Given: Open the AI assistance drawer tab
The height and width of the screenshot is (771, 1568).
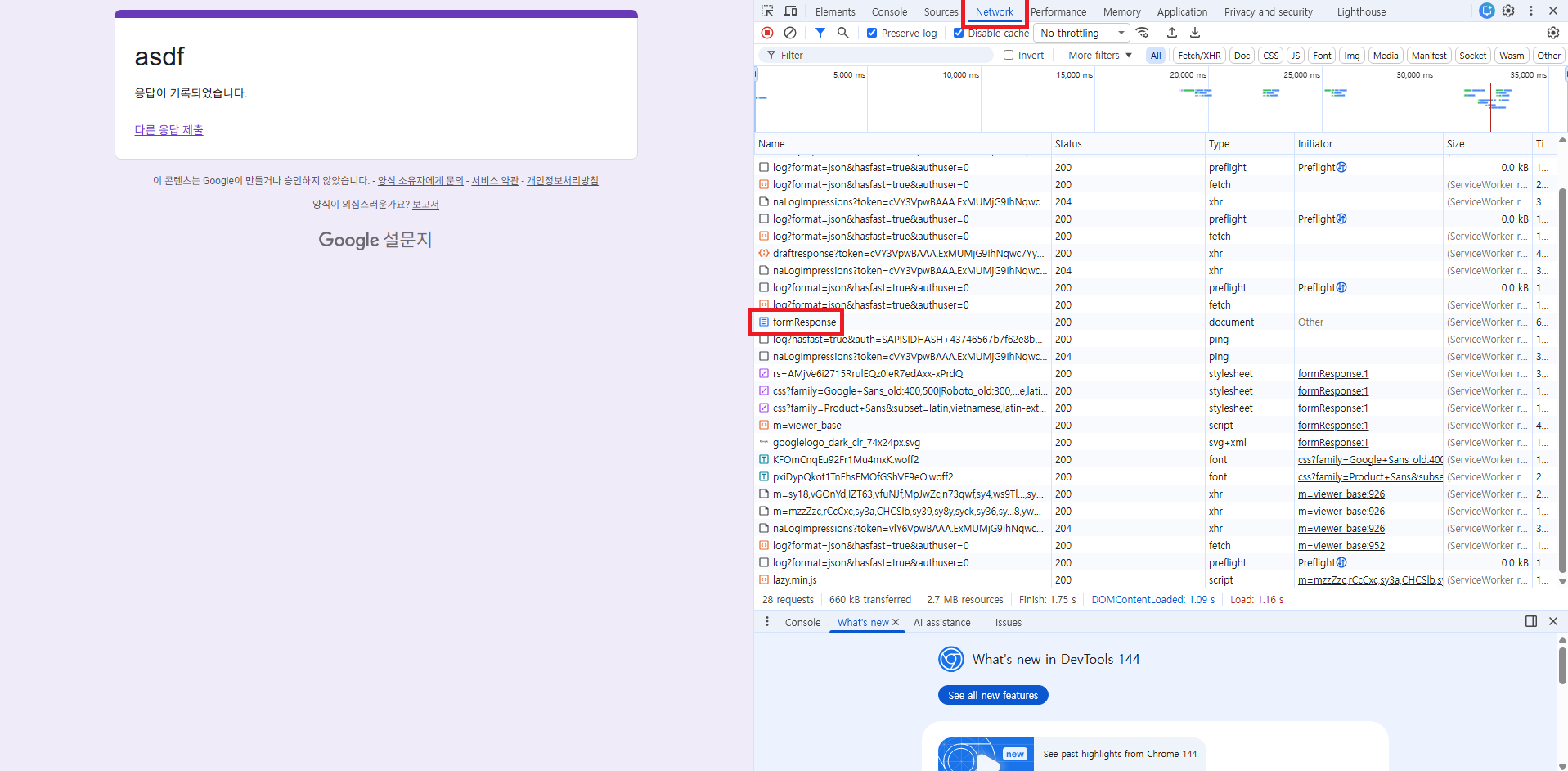Looking at the screenshot, I should tap(941, 623).
